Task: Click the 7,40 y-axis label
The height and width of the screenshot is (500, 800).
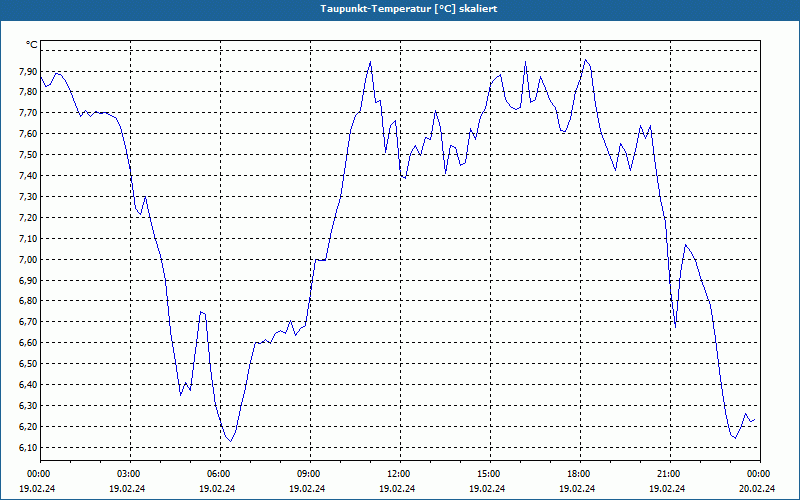Action: [28, 176]
